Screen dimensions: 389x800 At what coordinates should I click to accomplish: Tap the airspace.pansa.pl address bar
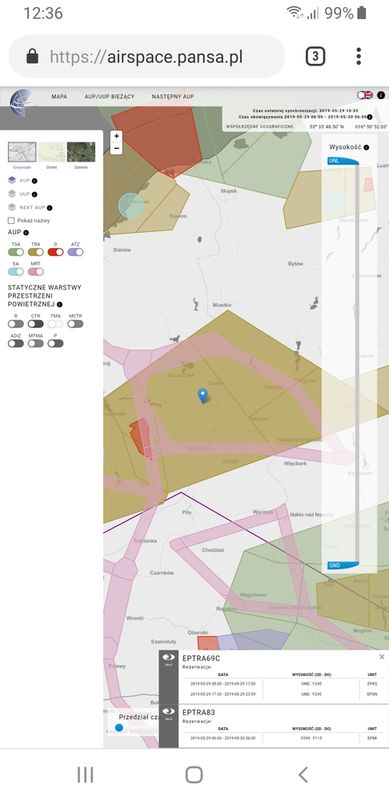coord(147,56)
